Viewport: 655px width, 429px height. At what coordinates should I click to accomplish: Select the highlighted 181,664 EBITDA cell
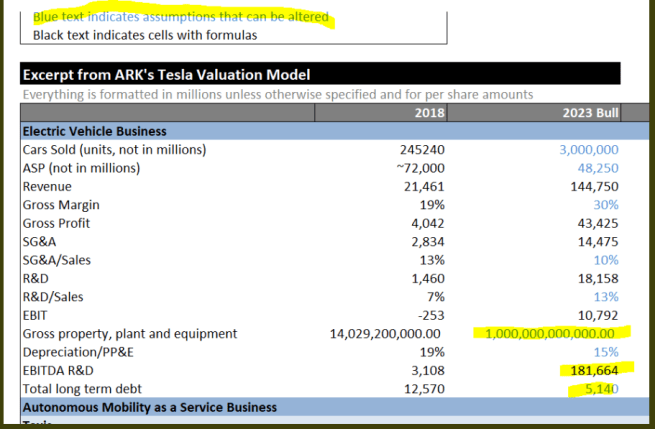tap(594, 370)
